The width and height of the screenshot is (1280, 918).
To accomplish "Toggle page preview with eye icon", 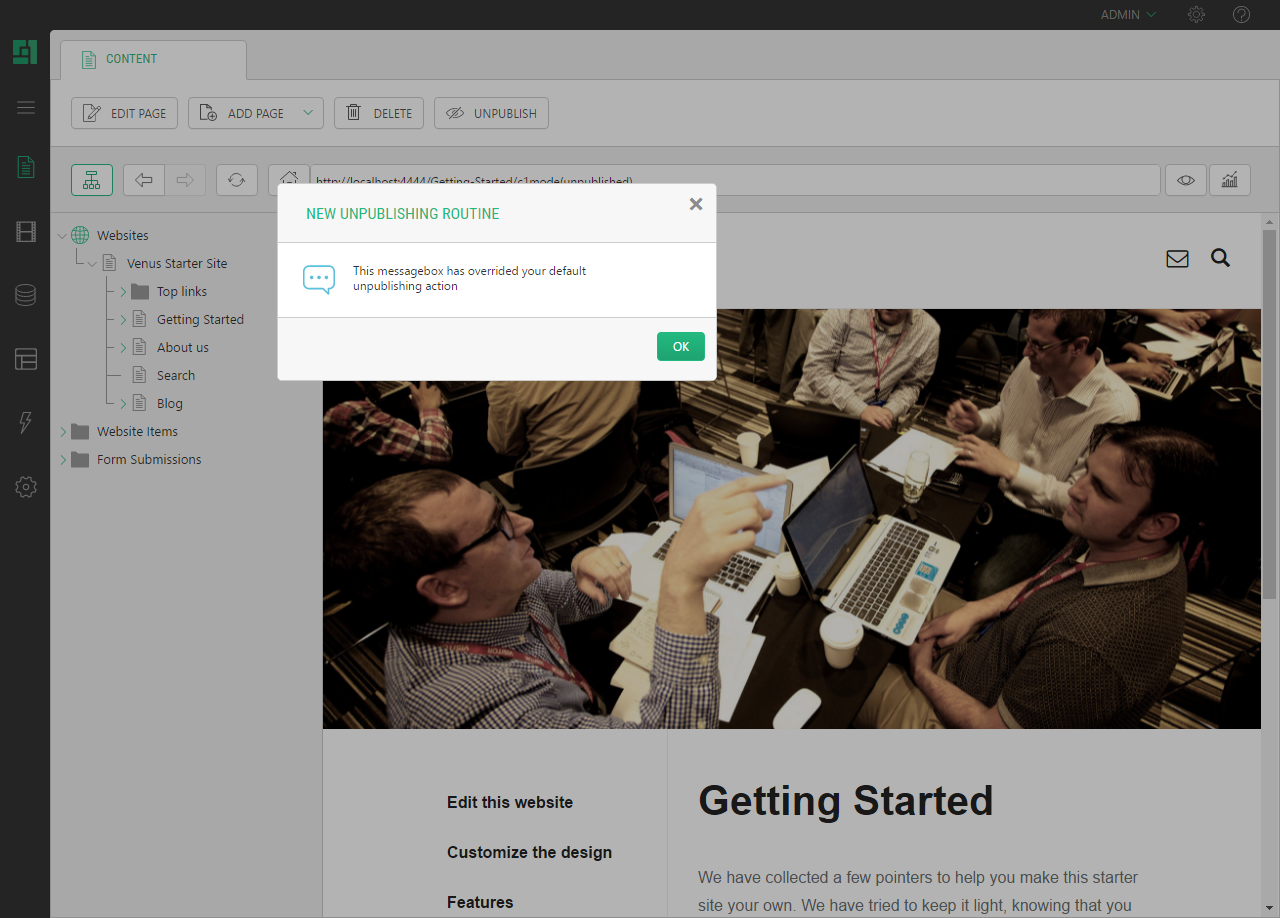I will (1185, 180).
